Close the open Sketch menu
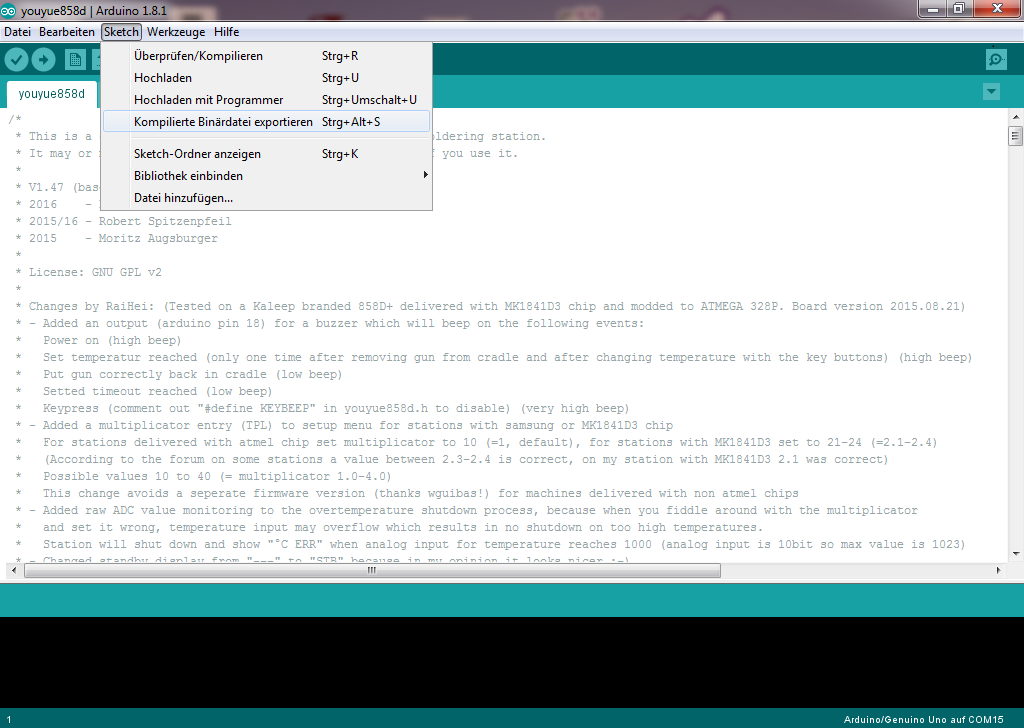1024x728 pixels. tap(121, 32)
